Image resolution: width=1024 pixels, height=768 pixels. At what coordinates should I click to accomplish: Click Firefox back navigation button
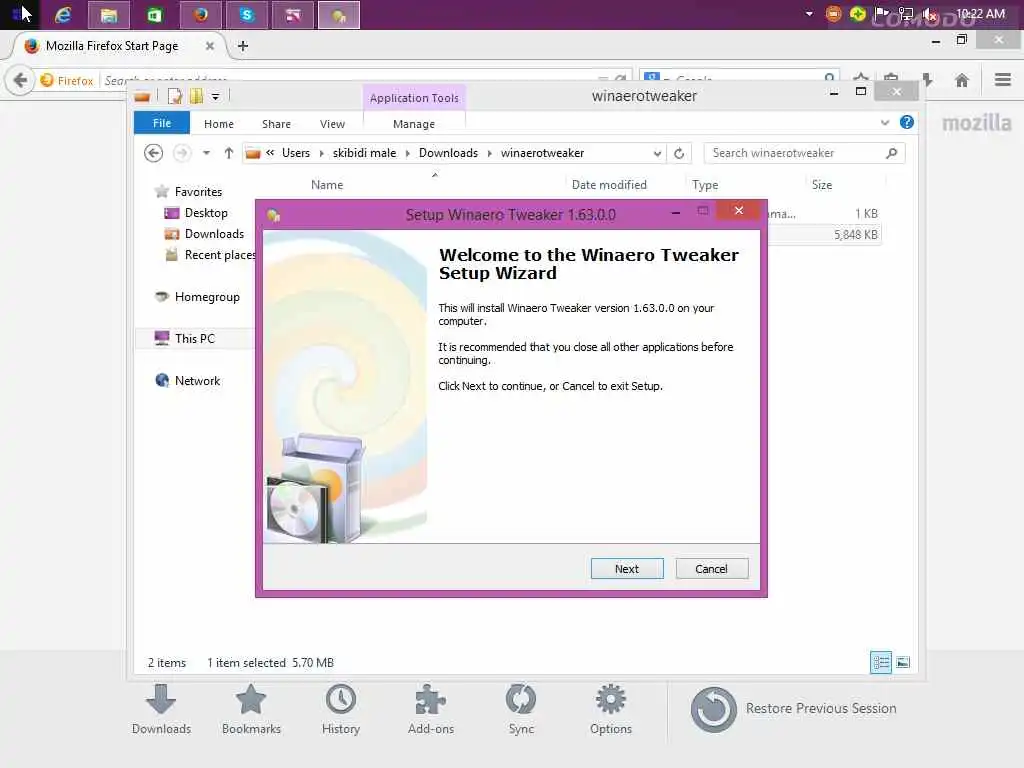20,80
